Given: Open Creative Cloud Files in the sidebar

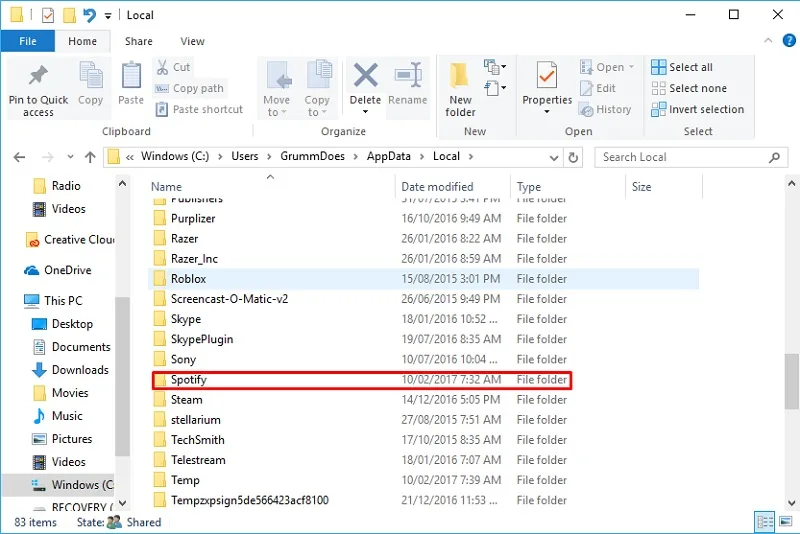Looking at the screenshot, I should (x=69, y=240).
